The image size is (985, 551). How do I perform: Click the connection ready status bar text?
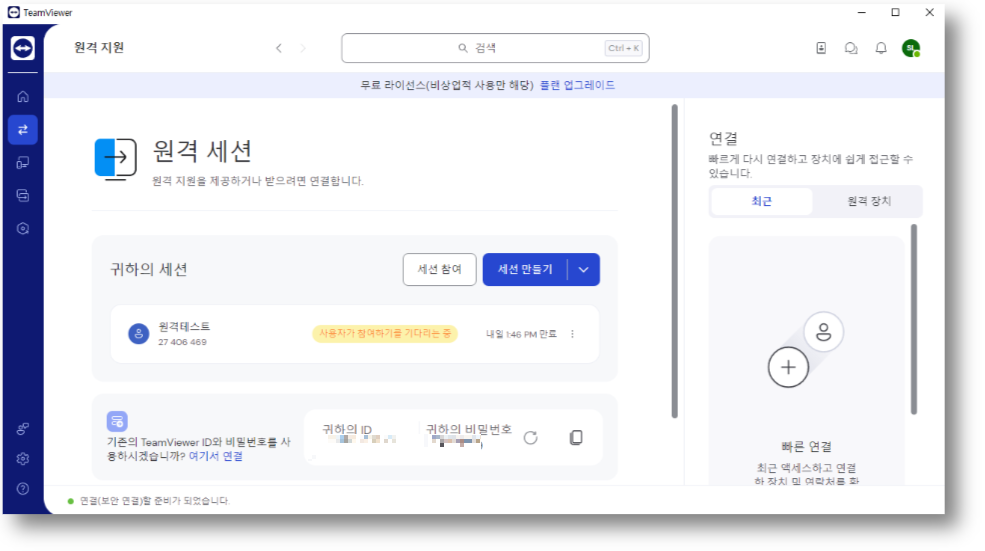tap(155, 501)
